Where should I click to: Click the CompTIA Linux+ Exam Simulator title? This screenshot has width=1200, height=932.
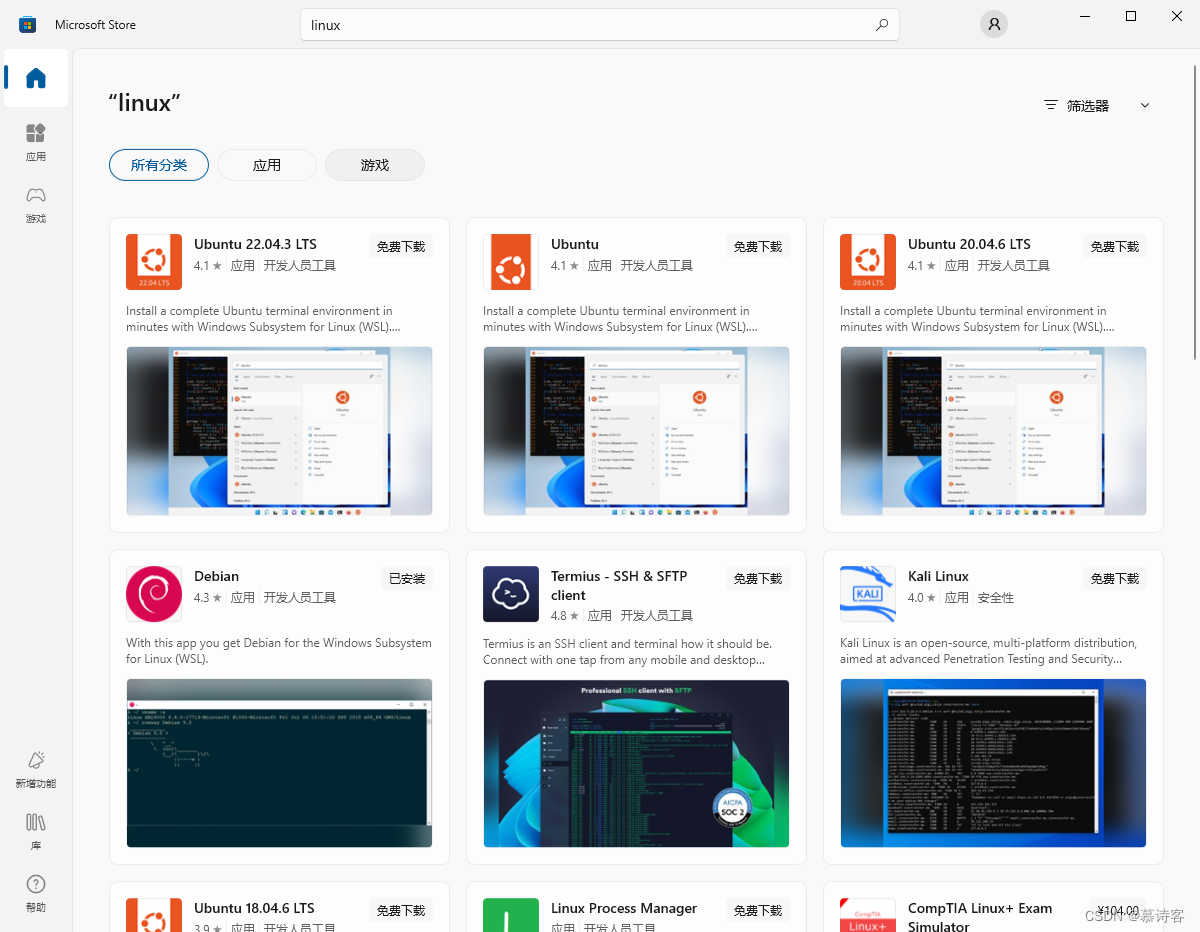pos(980,917)
